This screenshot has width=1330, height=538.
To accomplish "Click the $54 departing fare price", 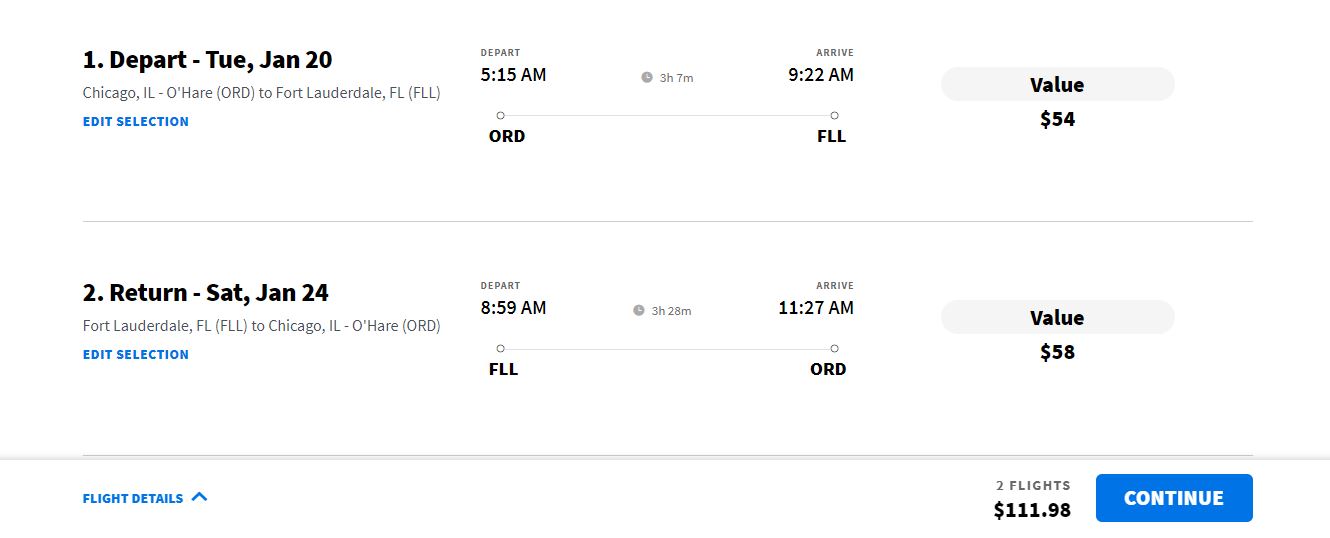I will (x=1057, y=119).
